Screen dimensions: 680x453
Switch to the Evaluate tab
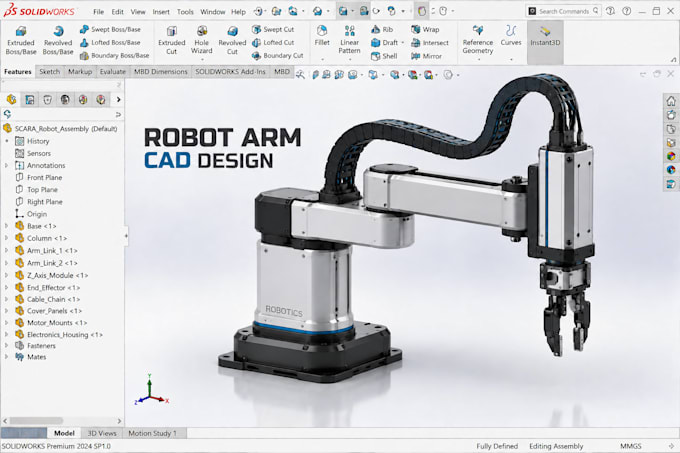click(x=112, y=72)
